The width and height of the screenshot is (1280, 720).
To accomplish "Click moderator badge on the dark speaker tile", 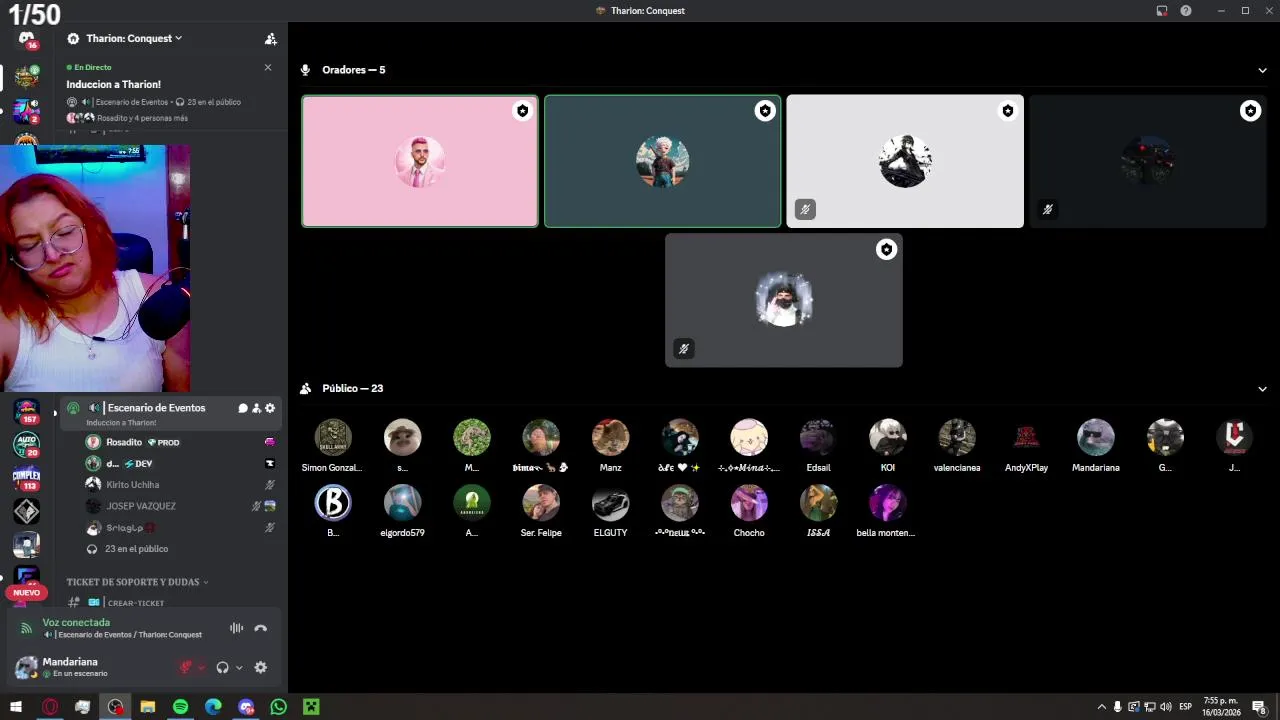I will 1250,111.
